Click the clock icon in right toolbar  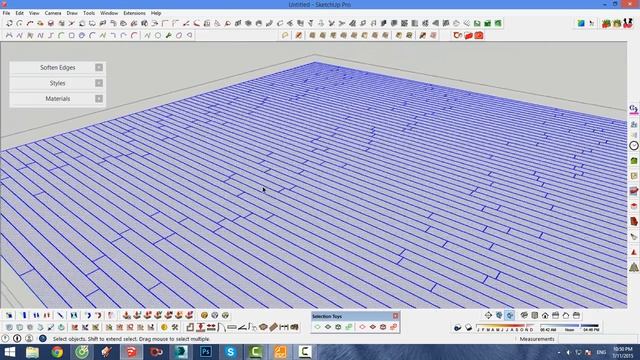click(633, 145)
